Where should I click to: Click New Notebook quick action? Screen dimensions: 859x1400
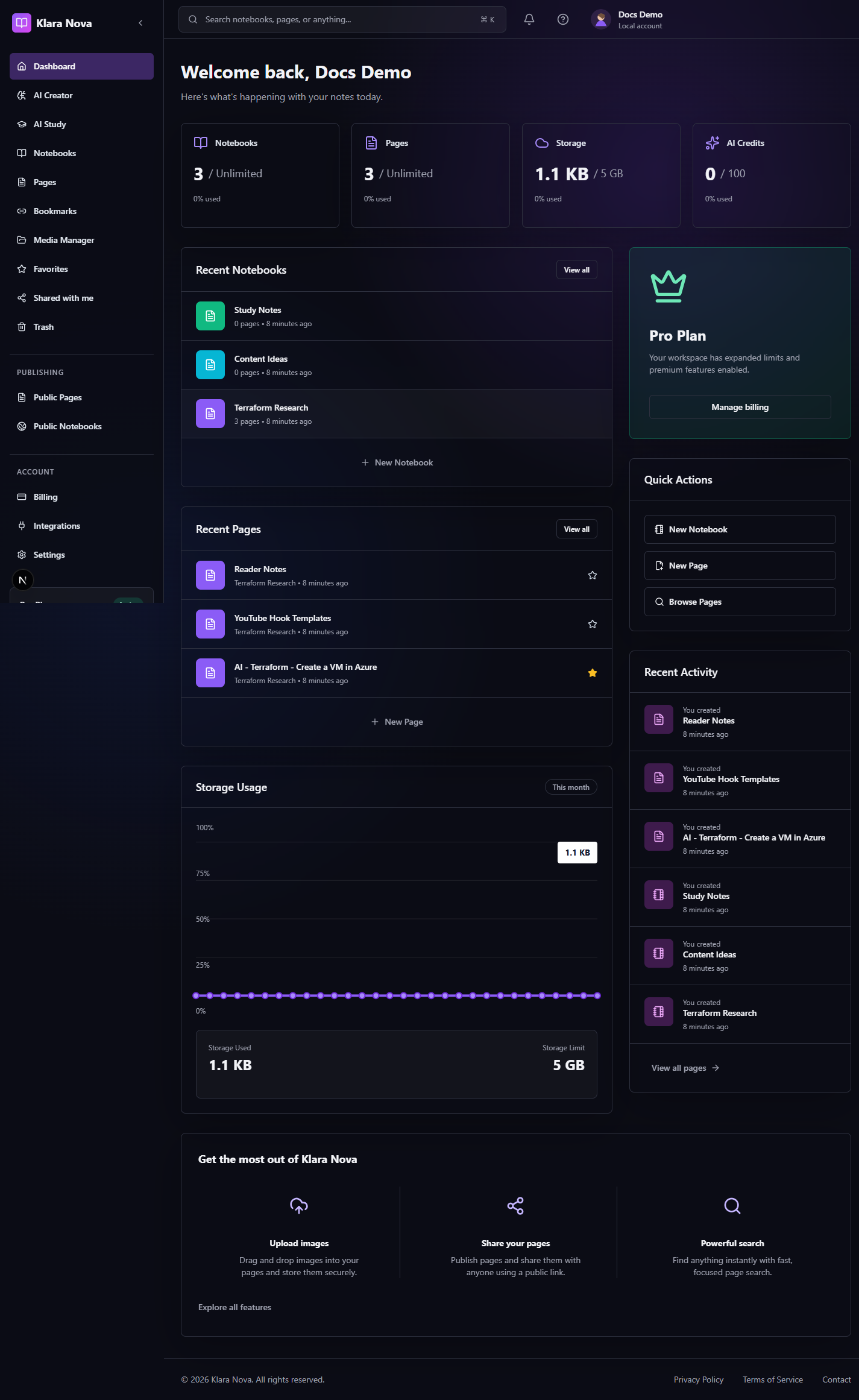740,529
